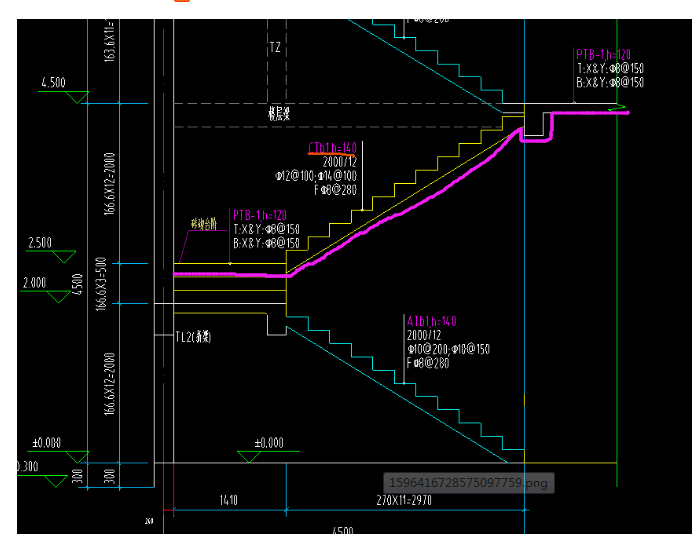Viewport: 696px width, 543px height.
Task: Click B:X&Y:Φ8@150 under the upper-landing PTB-1
Action: point(610,82)
